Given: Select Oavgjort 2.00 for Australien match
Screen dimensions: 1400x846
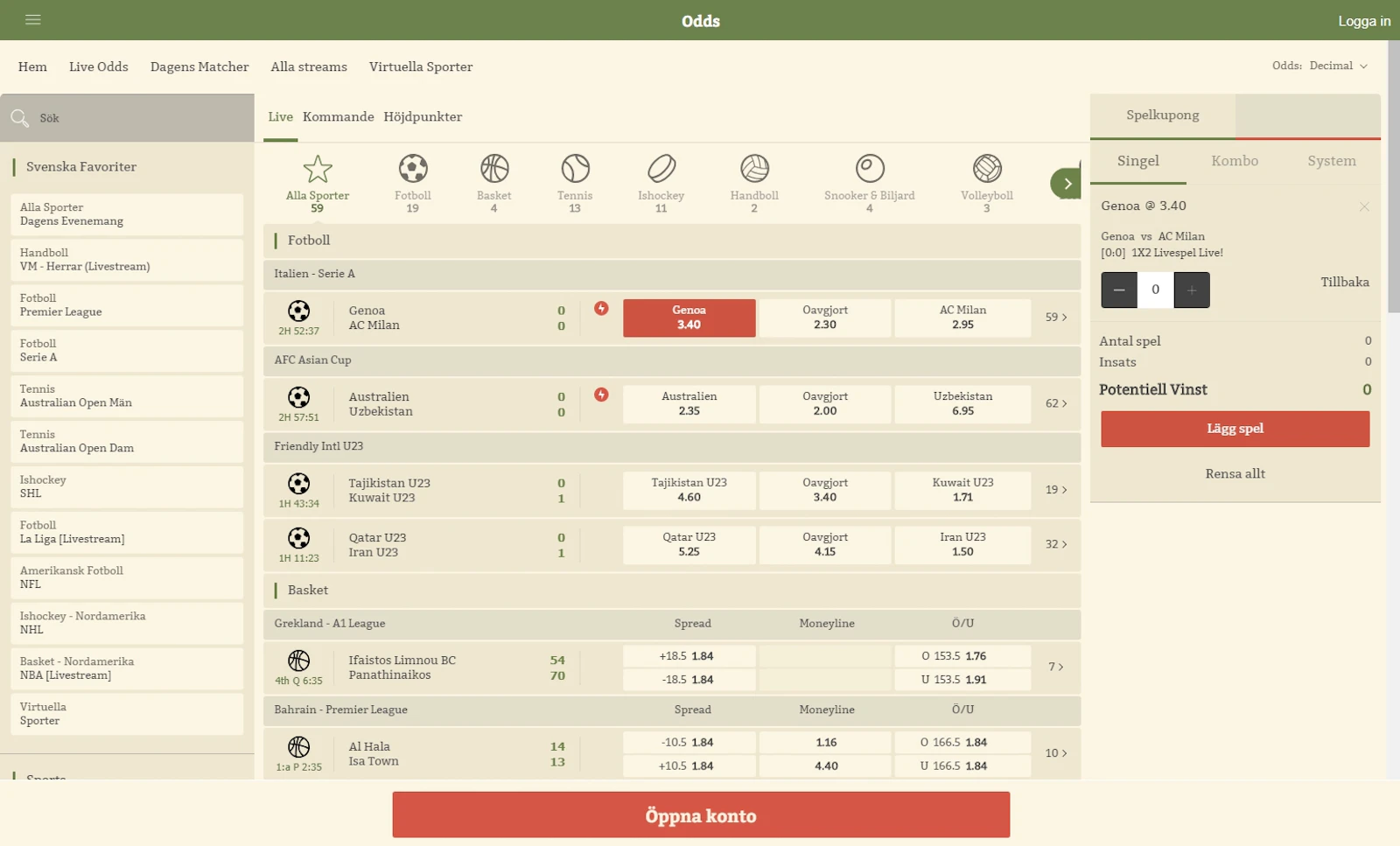Looking at the screenshot, I should pyautogui.click(x=823, y=403).
